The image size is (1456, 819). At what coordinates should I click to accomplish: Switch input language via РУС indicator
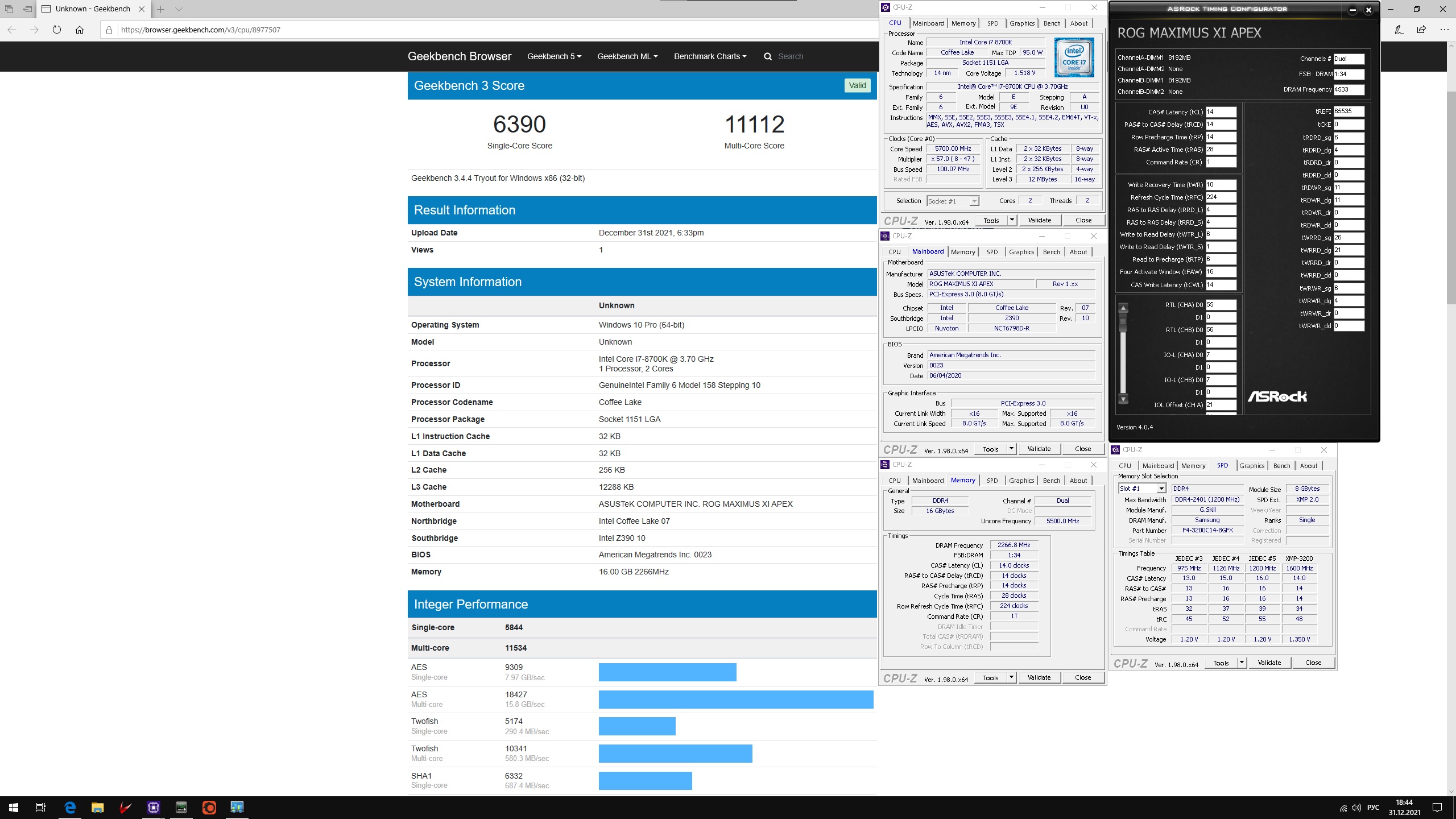click(1373, 808)
